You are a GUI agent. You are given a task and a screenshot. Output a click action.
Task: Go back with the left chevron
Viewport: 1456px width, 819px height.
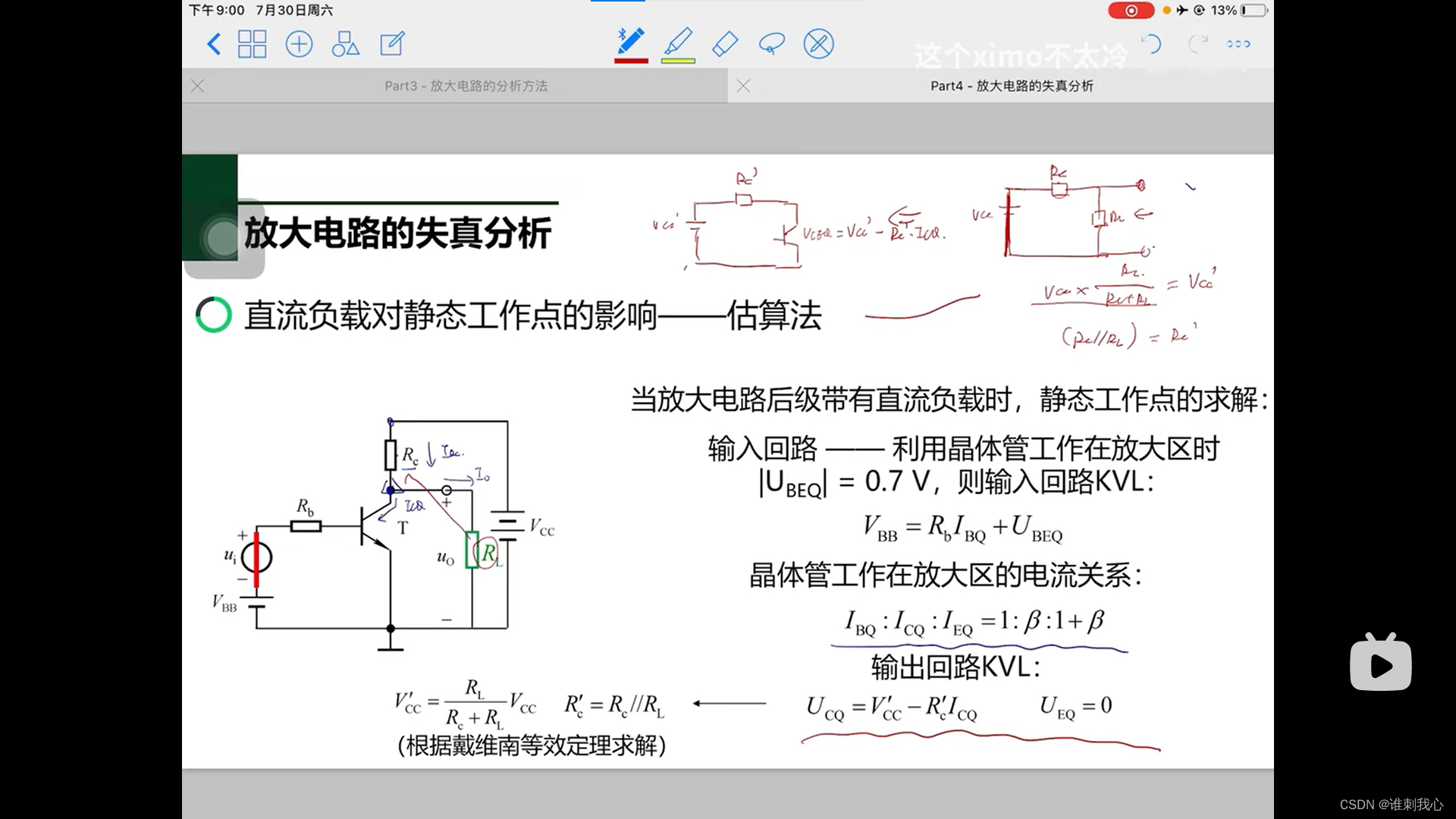[214, 44]
